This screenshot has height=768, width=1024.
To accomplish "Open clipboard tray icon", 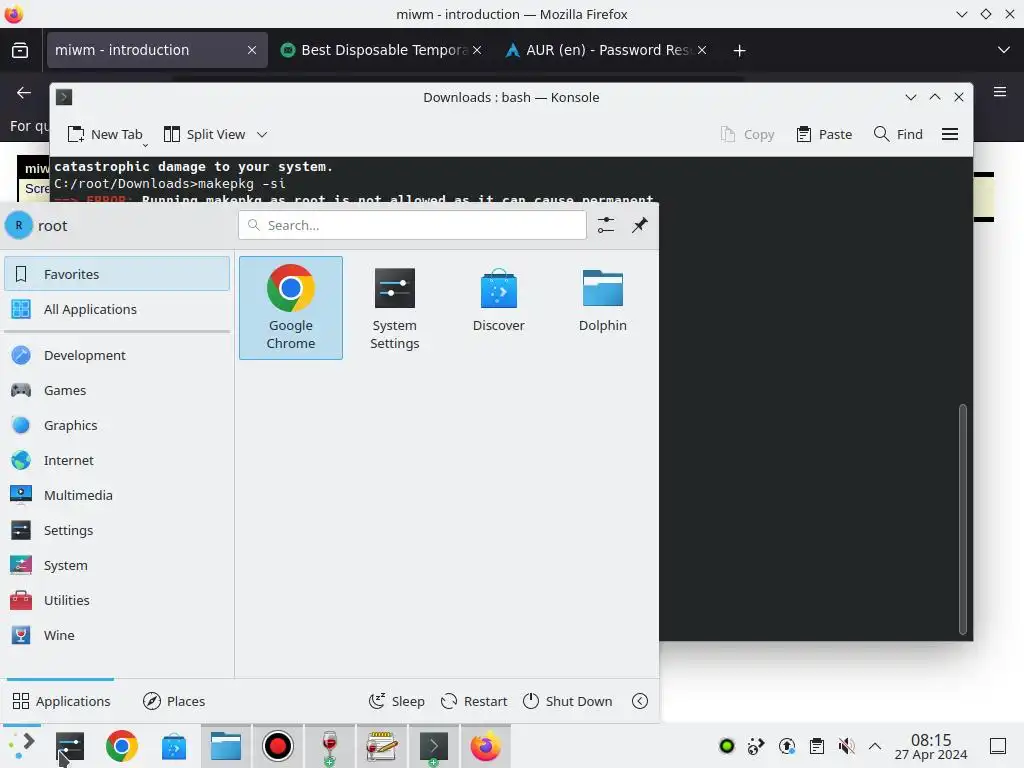I will (x=816, y=746).
